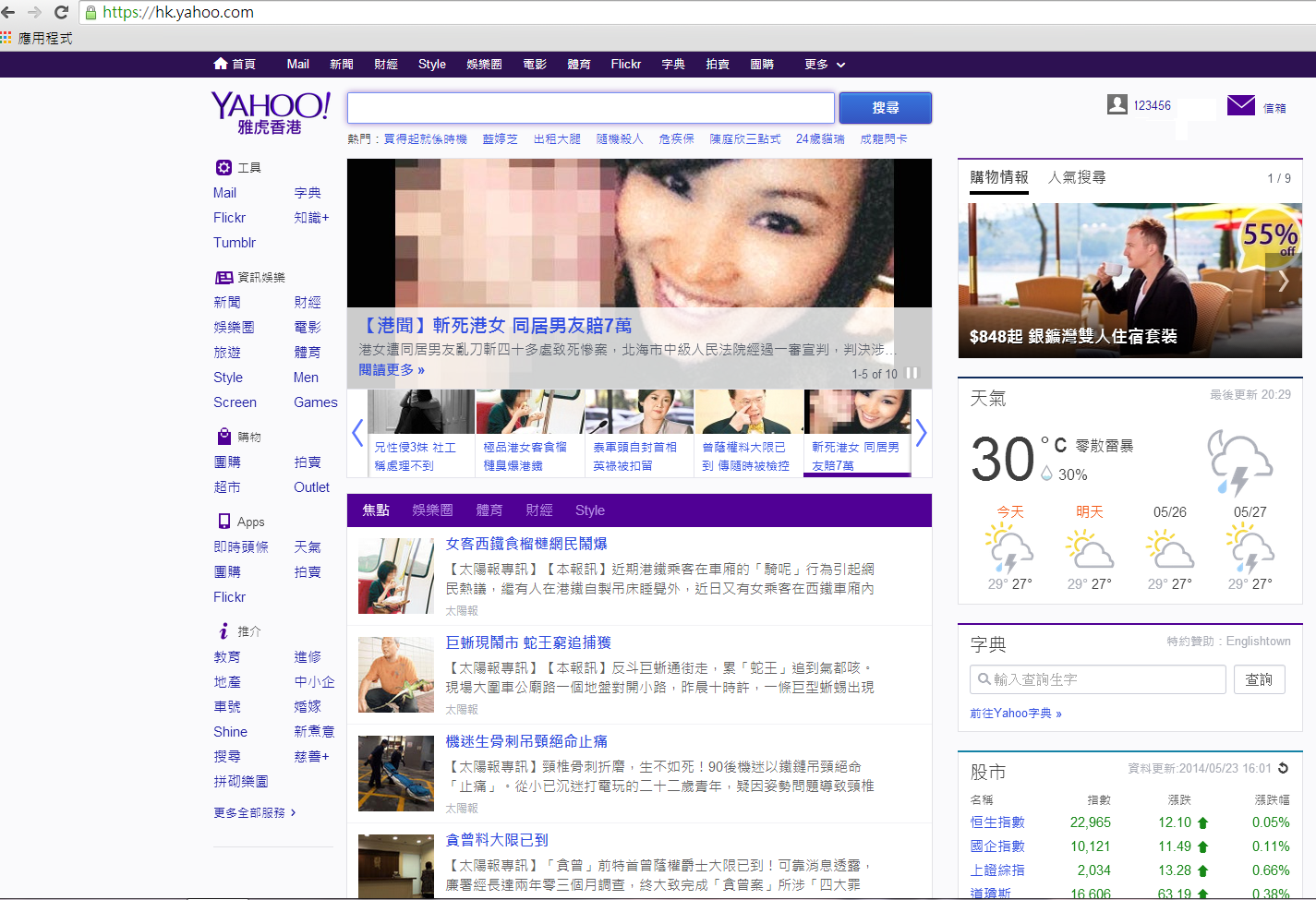Viewport: 1316px width, 900px height.
Task: Expand the 更多 dropdown in navbar
Action: point(825,65)
